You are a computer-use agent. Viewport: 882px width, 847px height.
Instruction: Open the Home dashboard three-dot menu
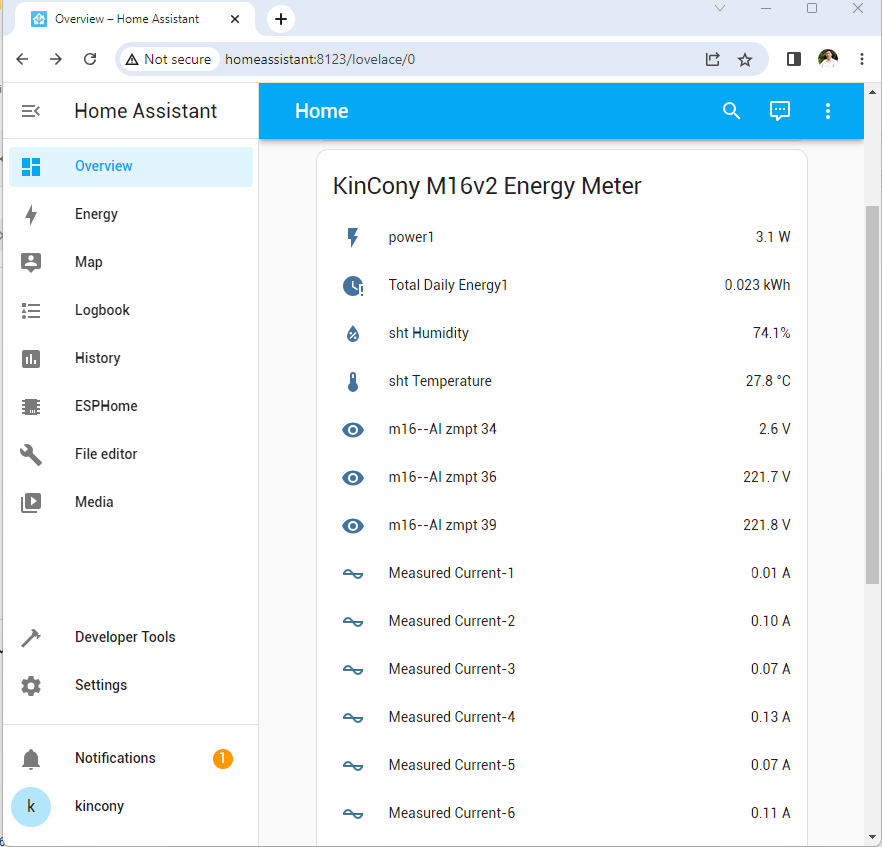coord(828,111)
